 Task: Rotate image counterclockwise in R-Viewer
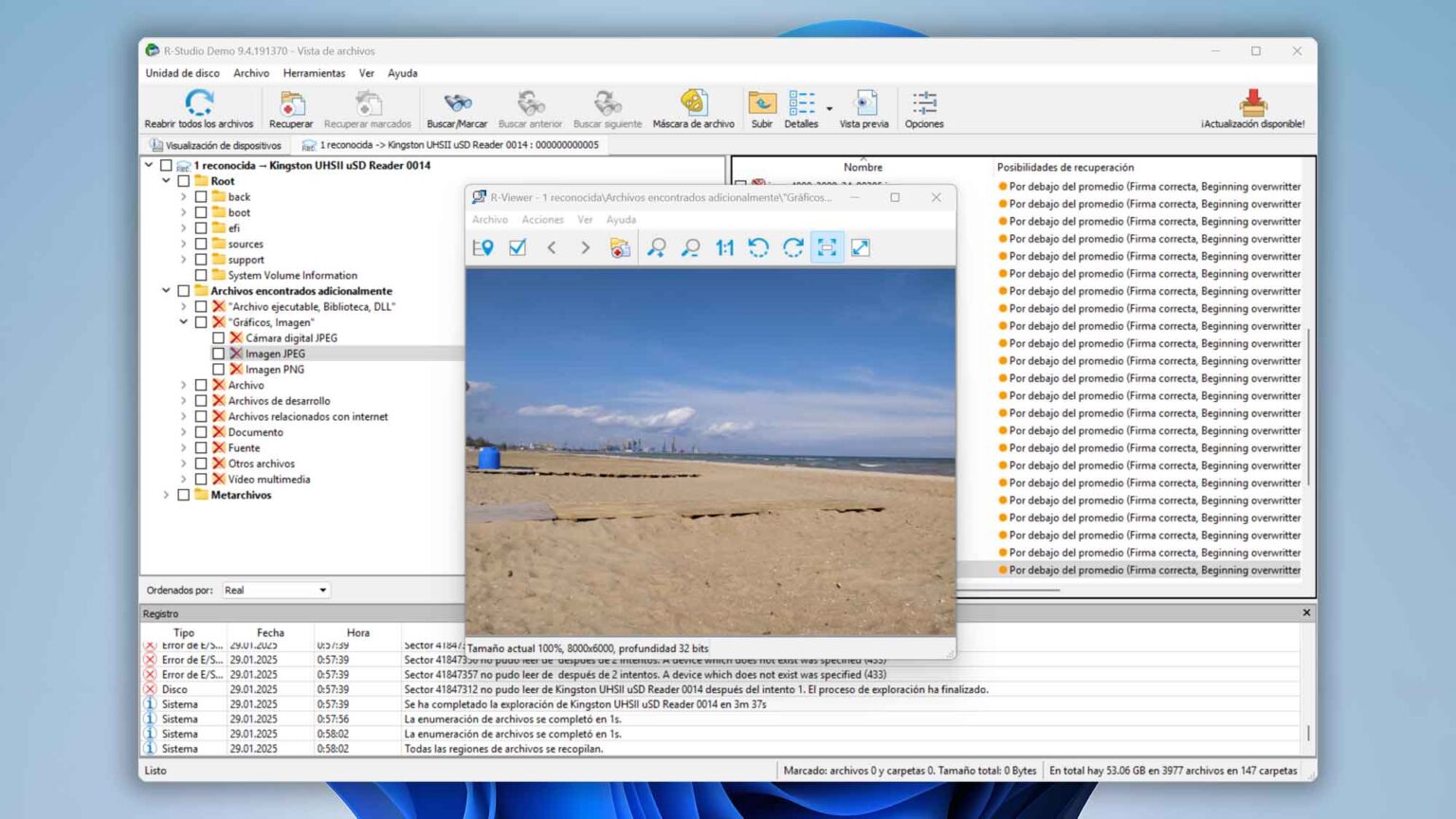click(758, 247)
